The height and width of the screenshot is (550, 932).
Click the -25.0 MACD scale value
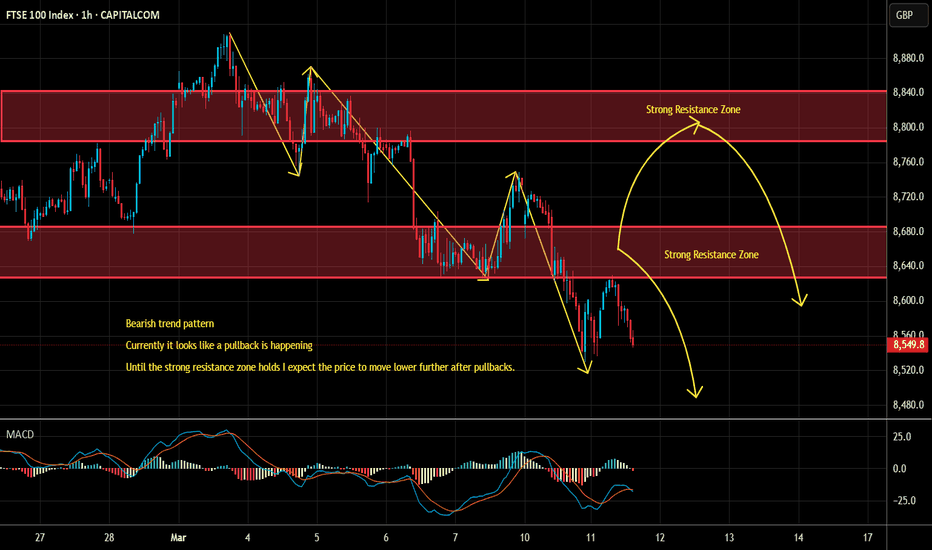[903, 501]
